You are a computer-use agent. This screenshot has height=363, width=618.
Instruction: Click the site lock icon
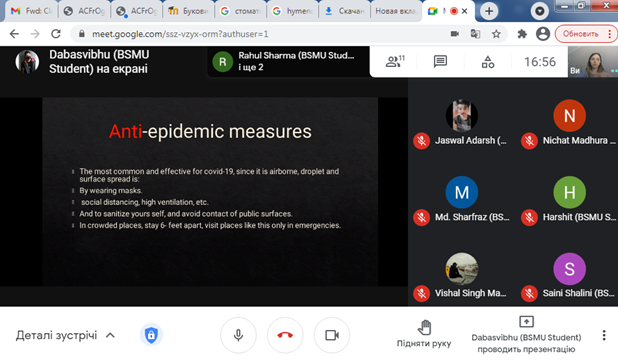[x=82, y=34]
